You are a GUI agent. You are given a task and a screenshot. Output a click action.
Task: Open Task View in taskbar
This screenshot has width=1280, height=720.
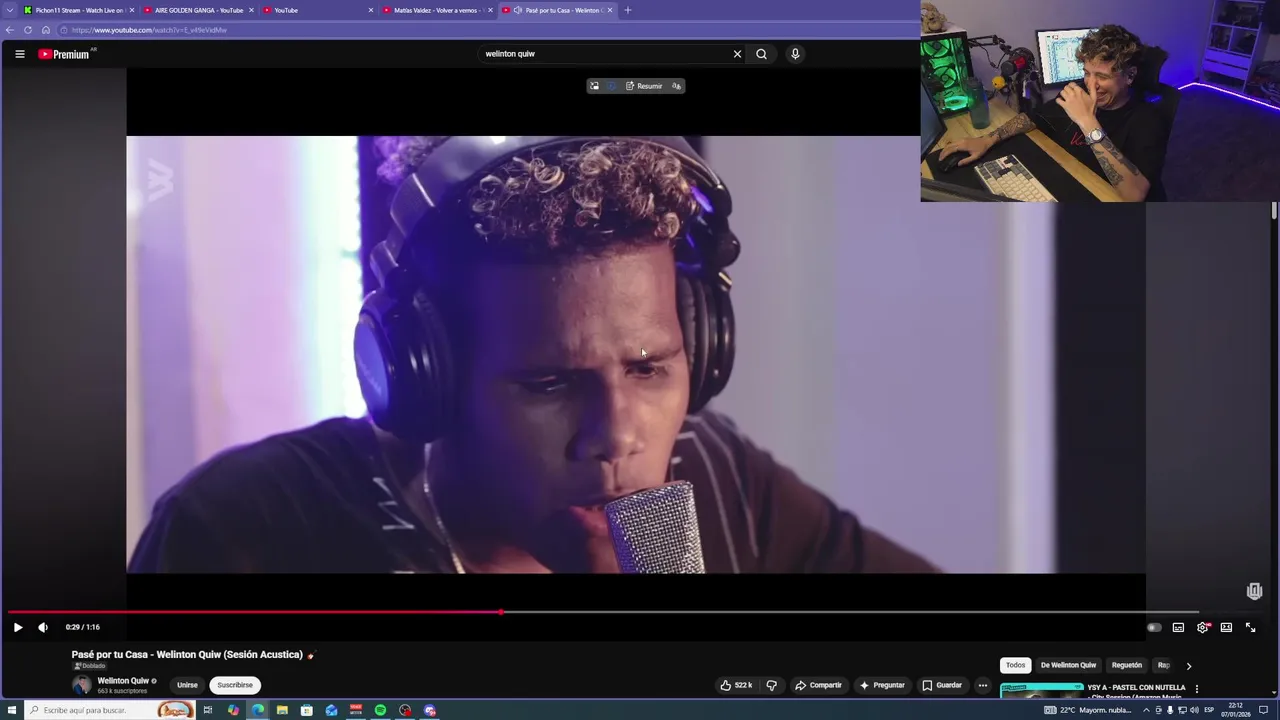(208, 710)
